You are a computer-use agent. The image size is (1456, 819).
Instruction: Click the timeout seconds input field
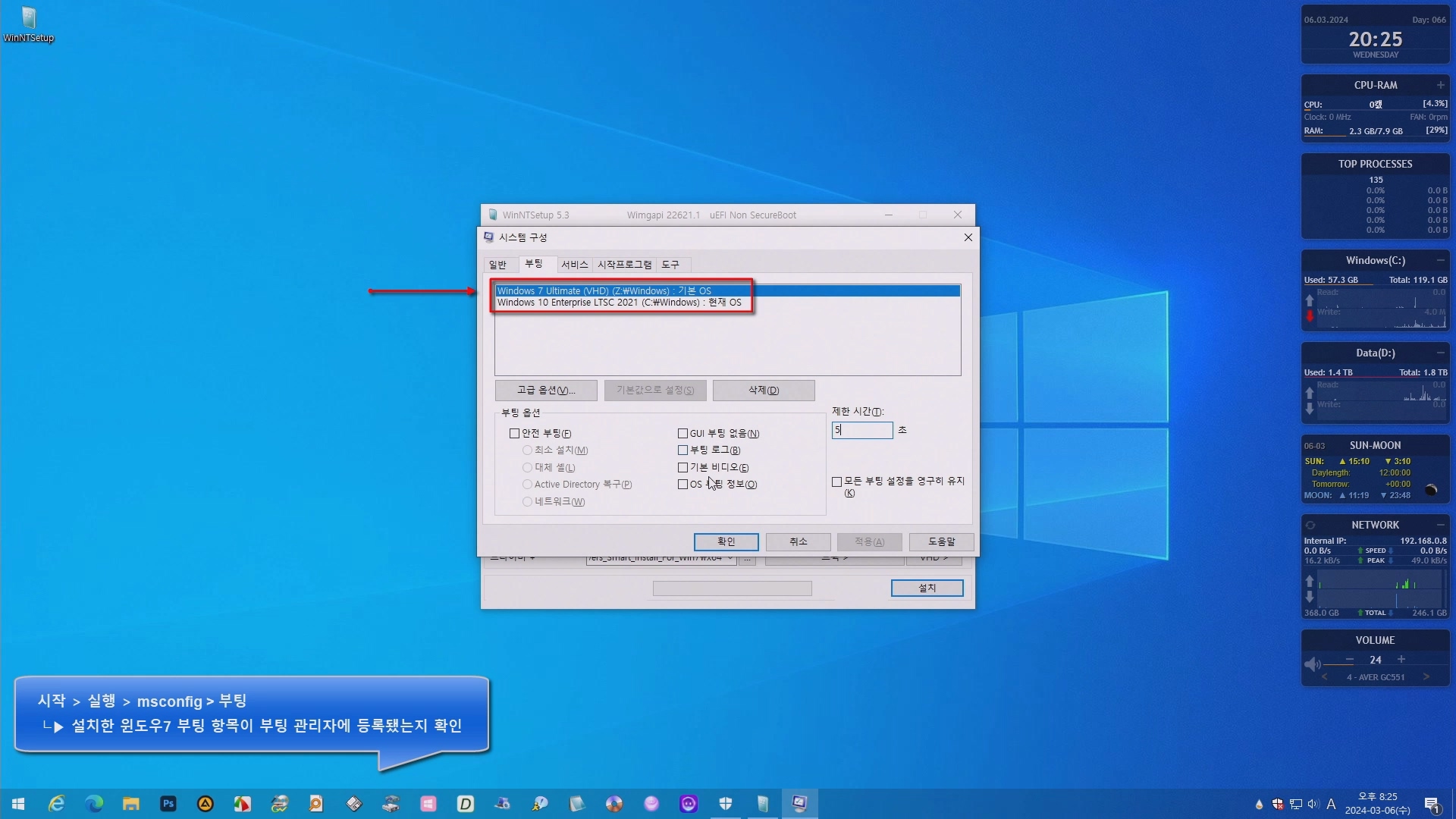(x=862, y=430)
